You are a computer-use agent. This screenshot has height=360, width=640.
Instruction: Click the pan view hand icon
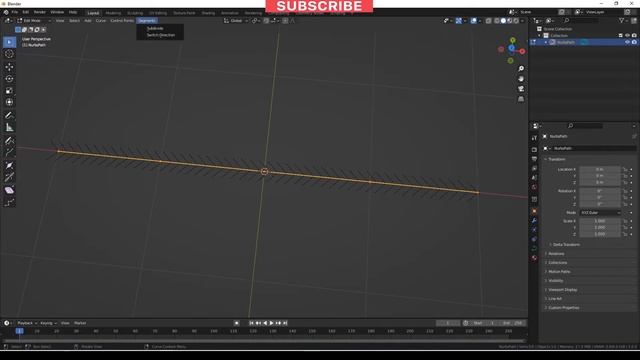coord(521,79)
